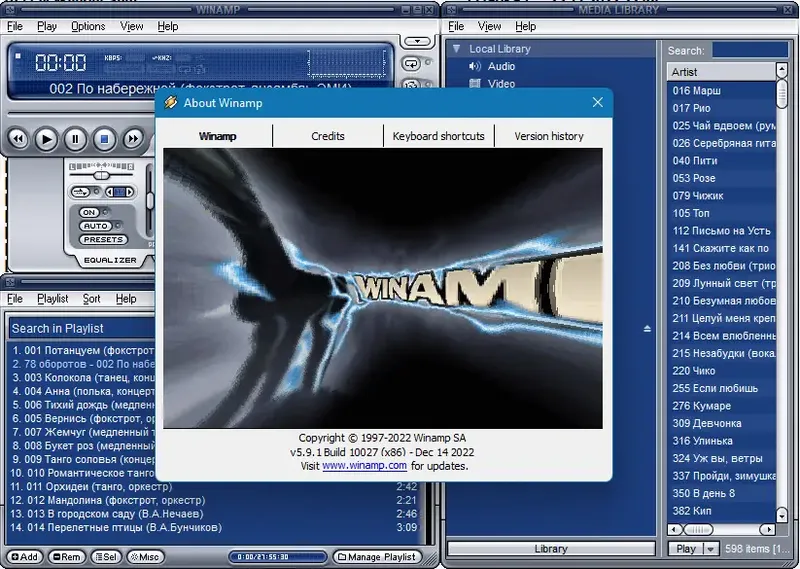The width and height of the screenshot is (800, 569).
Task: Click the Library button in Media Library
Action: click(551, 549)
